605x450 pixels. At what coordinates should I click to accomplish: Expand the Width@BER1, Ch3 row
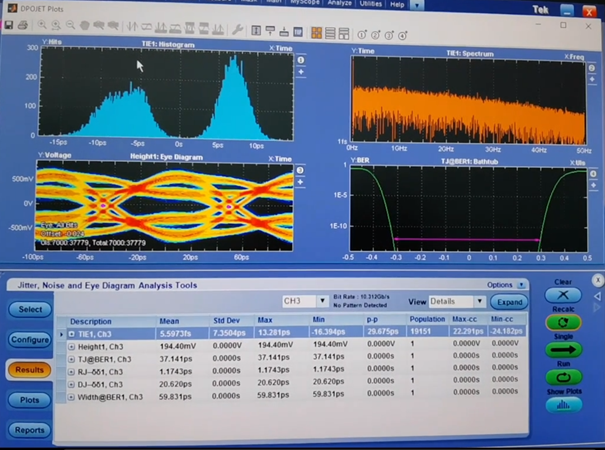point(72,397)
